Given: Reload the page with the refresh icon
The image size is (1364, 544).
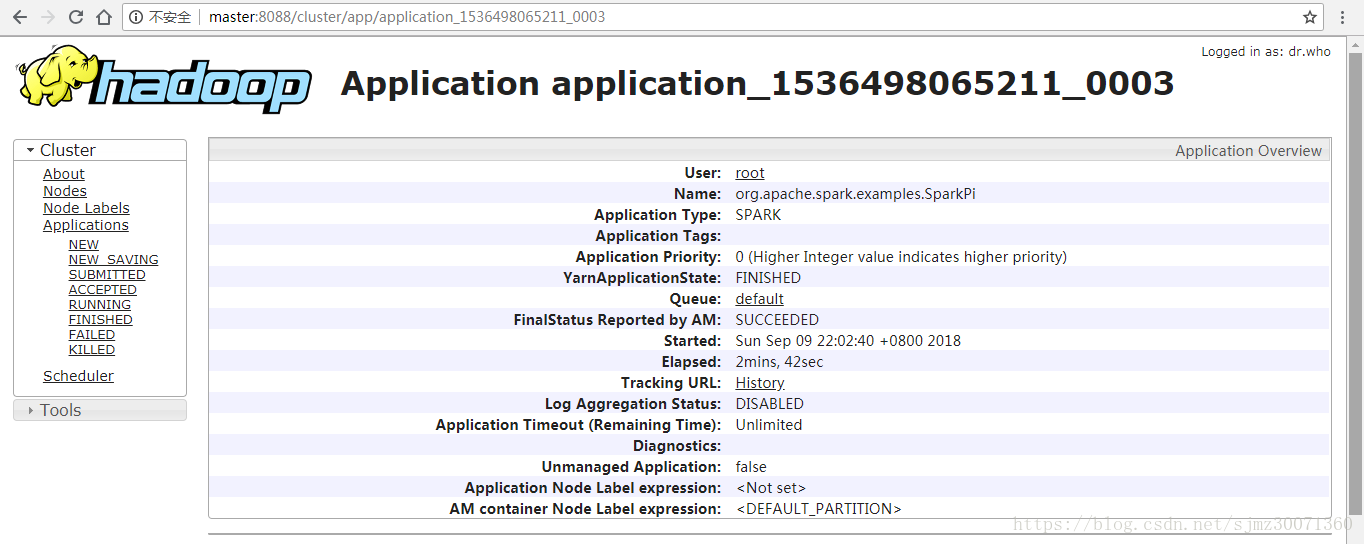Looking at the screenshot, I should click(76, 17).
